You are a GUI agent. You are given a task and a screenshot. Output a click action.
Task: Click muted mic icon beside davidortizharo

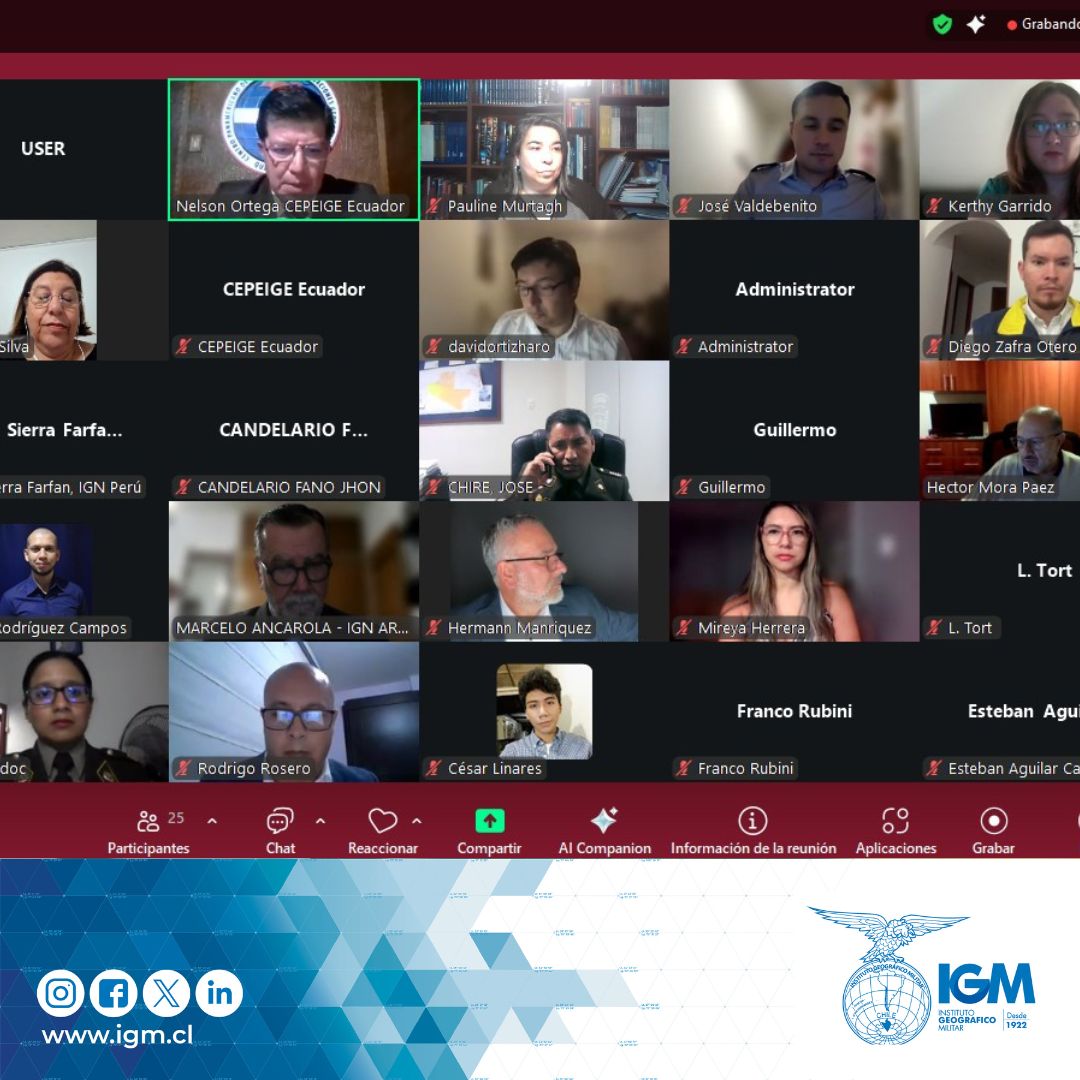pyautogui.click(x=433, y=346)
